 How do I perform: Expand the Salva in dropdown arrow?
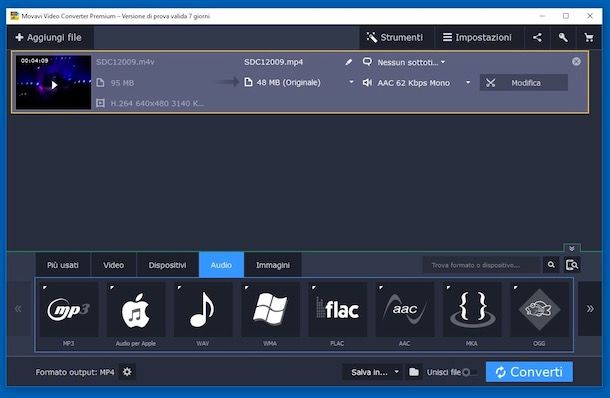(x=396, y=372)
